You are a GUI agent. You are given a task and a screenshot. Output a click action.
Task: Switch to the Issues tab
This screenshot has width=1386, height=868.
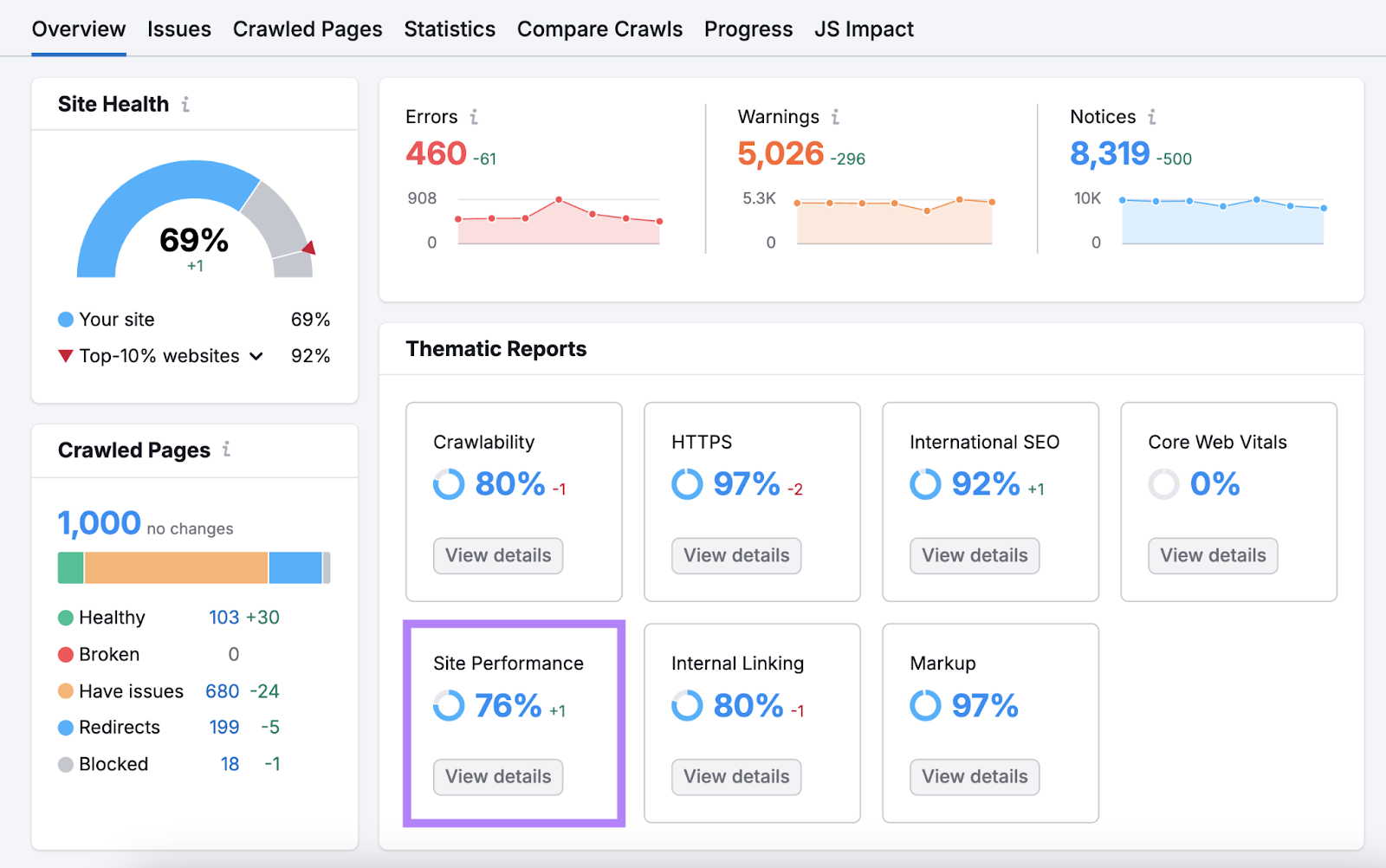click(179, 29)
